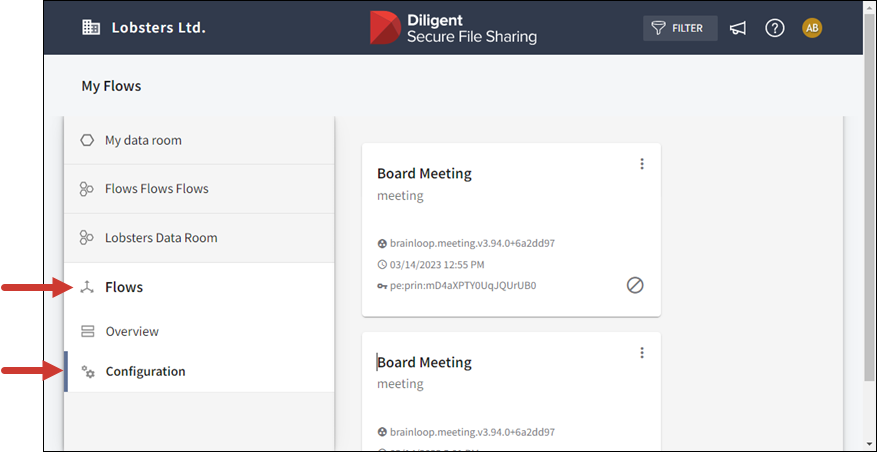Open three-dot menu on first Board Meeting card
Screen dimensions: 877x452
642,164
